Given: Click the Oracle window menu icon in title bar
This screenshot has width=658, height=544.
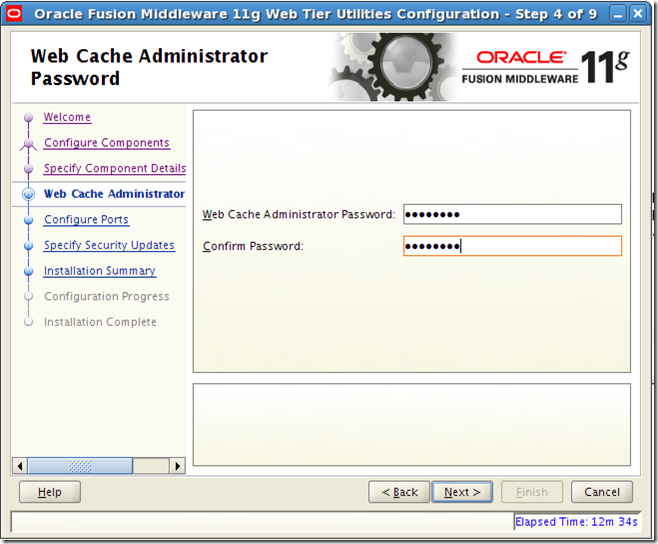Looking at the screenshot, I should (13, 14).
